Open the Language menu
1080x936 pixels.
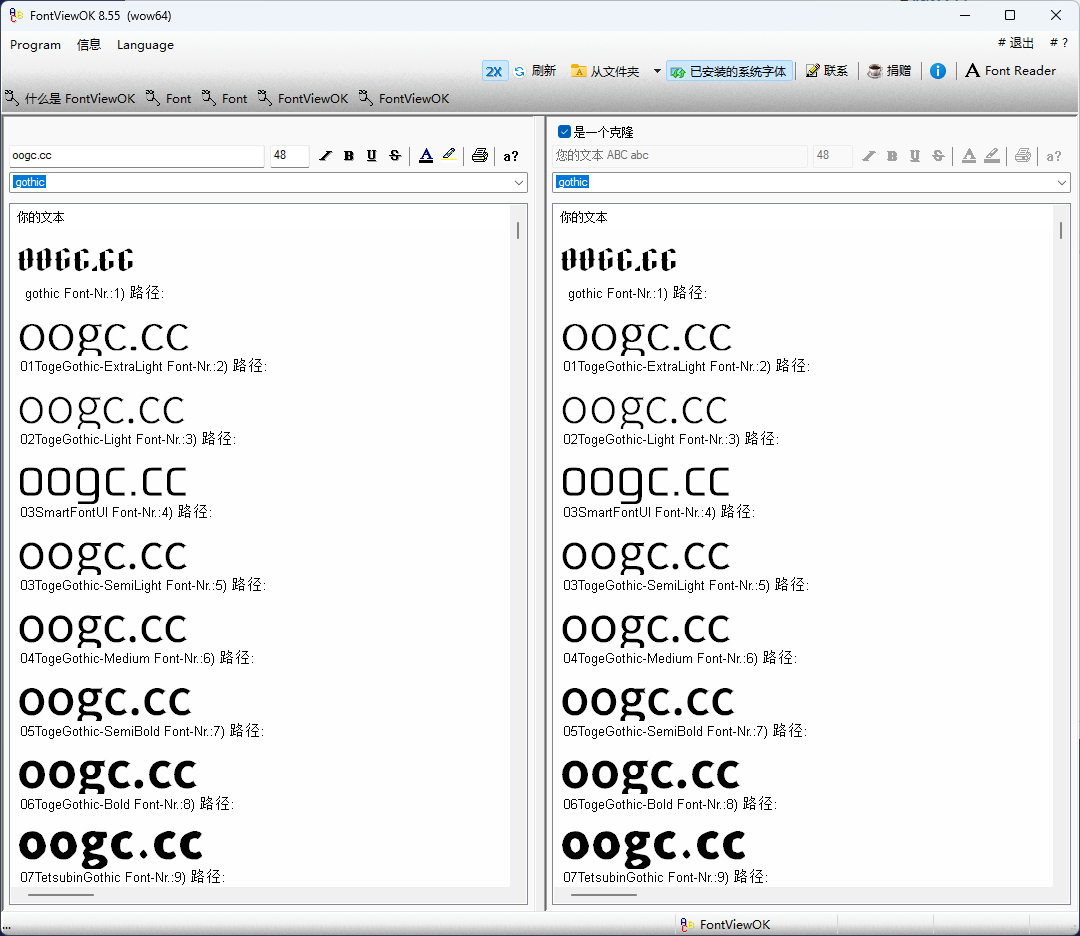click(145, 45)
